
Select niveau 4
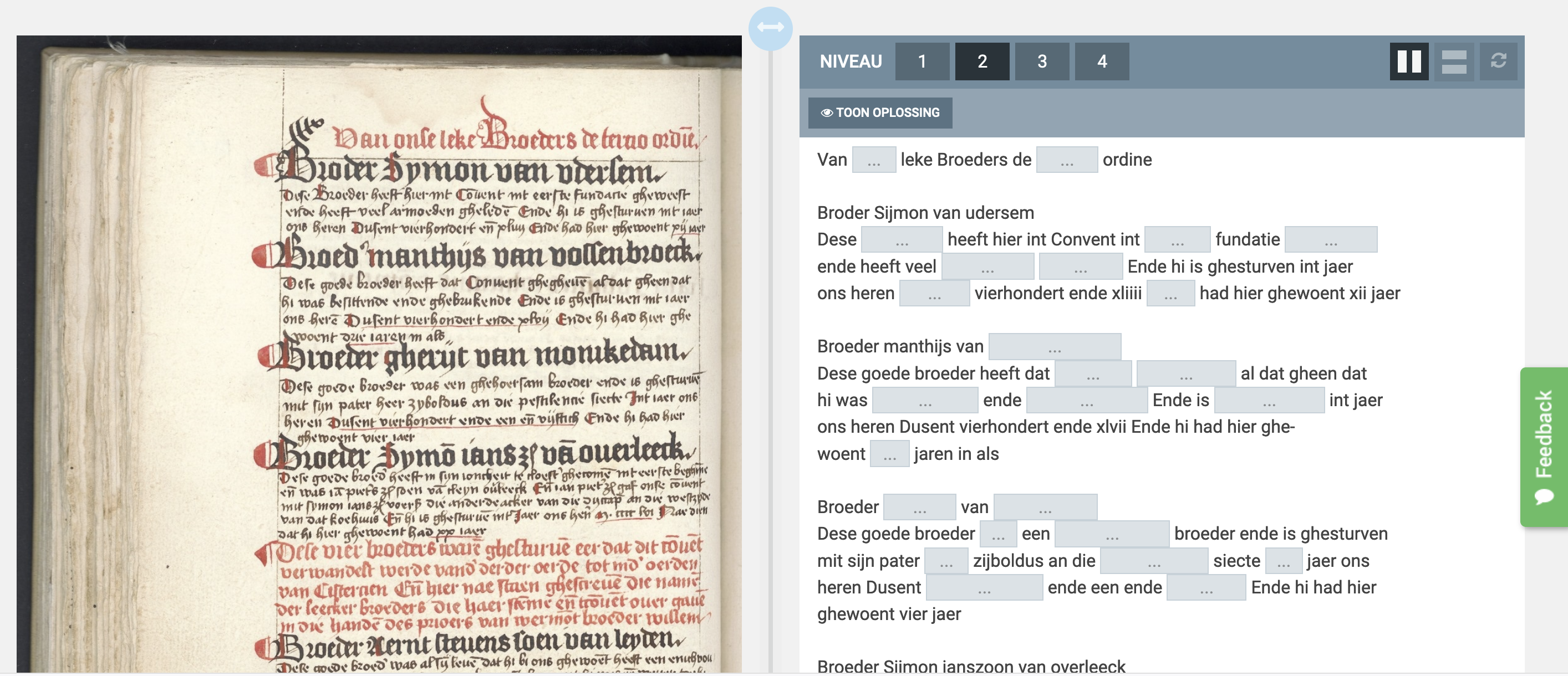click(1102, 62)
